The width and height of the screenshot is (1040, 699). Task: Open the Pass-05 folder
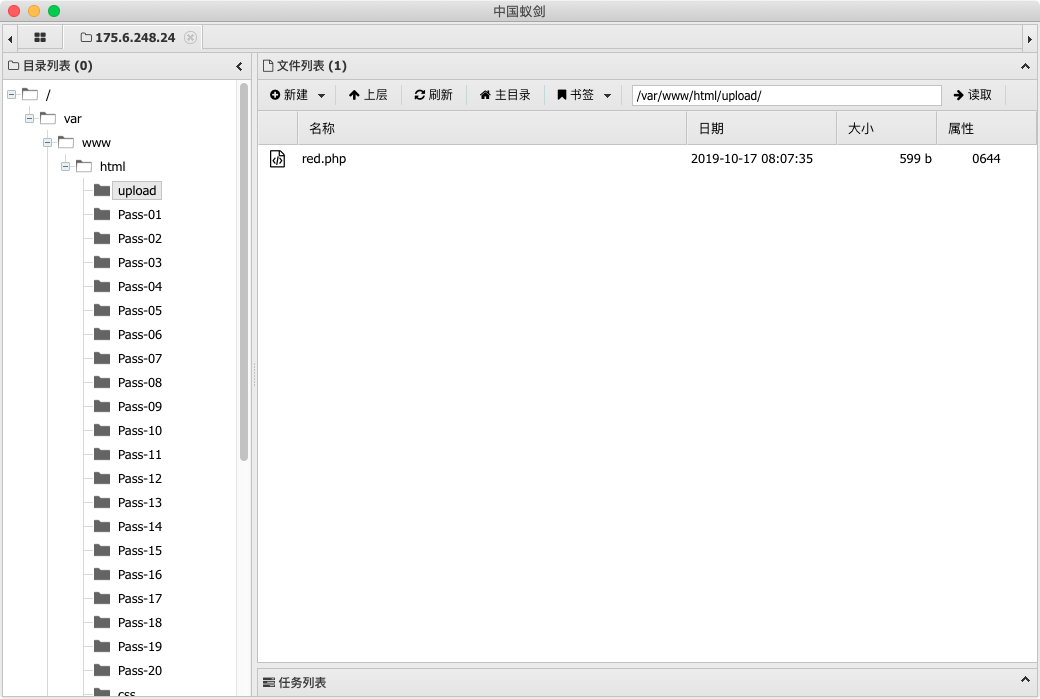coord(128,310)
